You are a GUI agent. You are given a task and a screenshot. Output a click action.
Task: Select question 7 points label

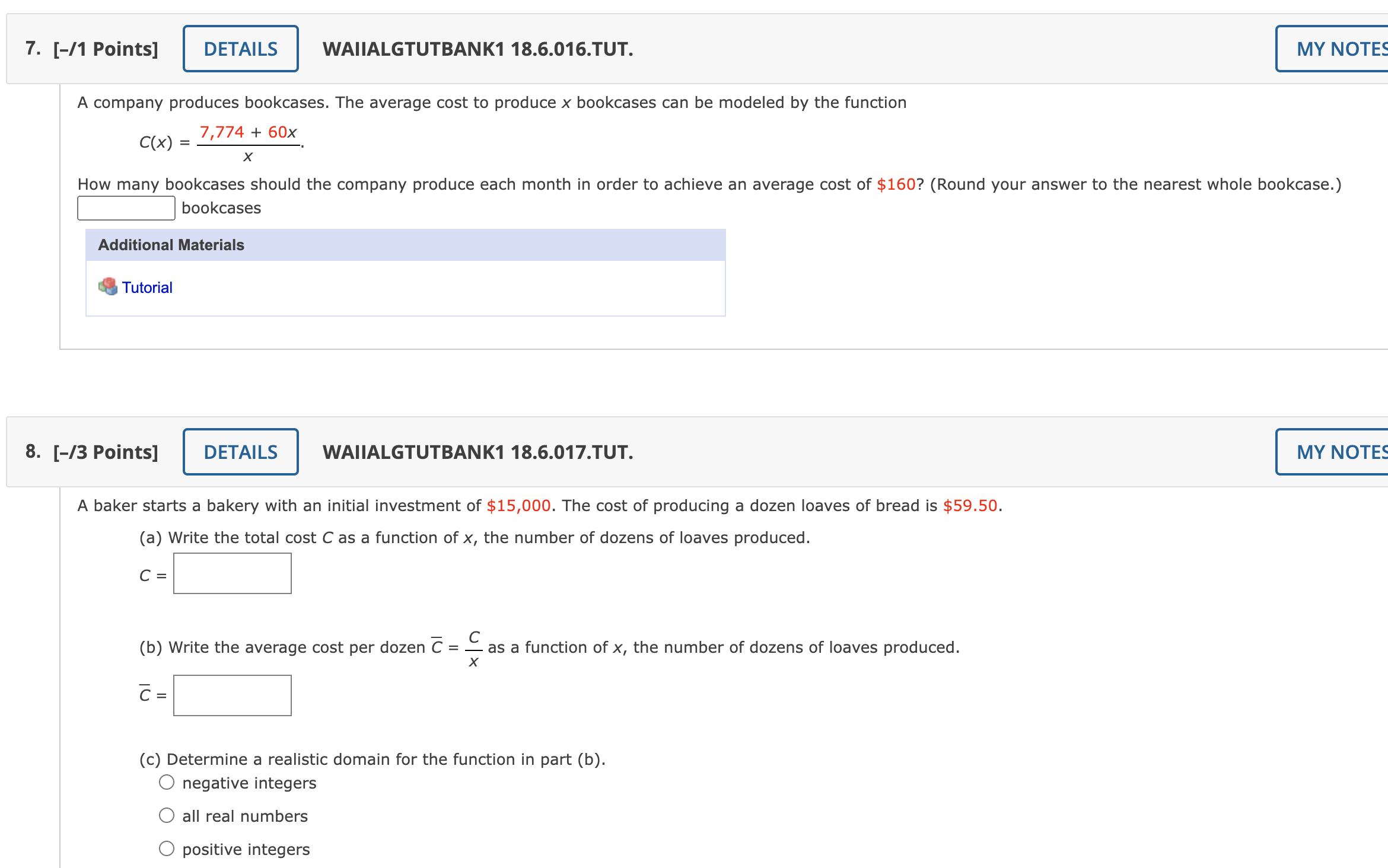(104, 49)
